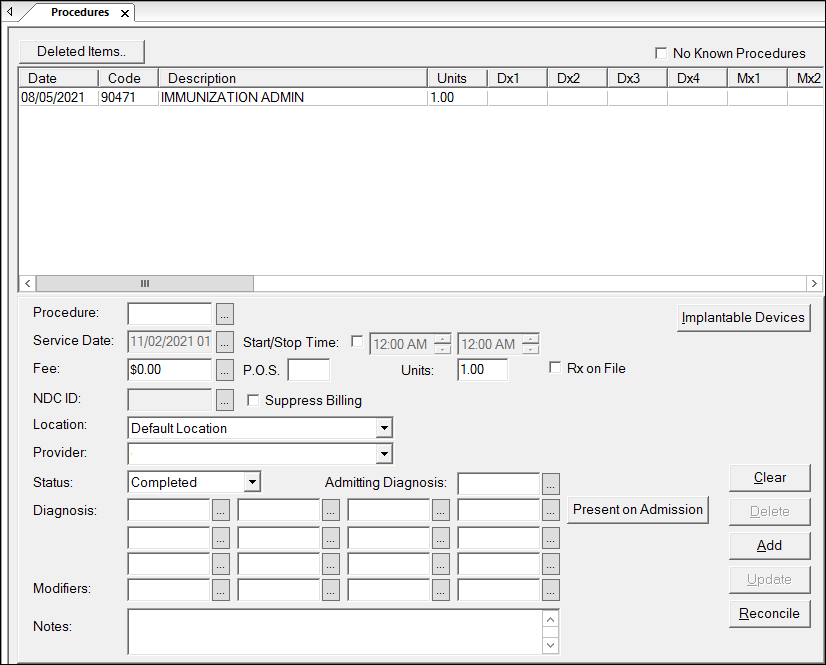The image size is (826, 665).
Task: Open the Admitting Diagnosis lookup ellipsis button
Action: pyautogui.click(x=550, y=484)
